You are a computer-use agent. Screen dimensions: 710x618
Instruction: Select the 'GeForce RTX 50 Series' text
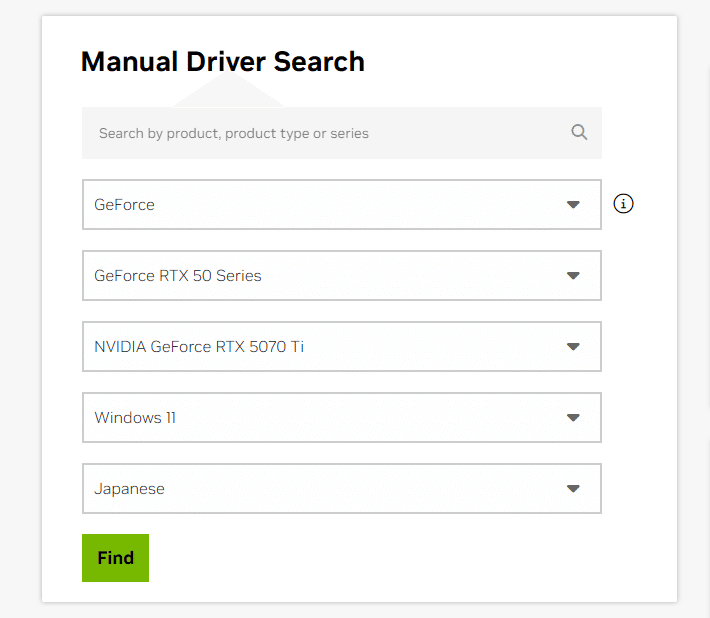tap(178, 276)
